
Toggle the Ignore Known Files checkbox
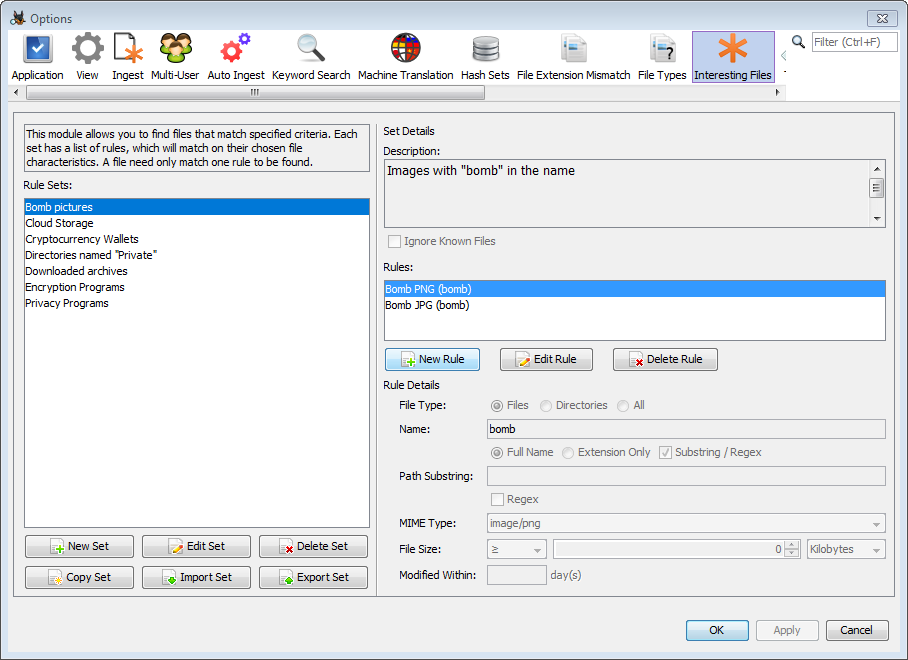pyautogui.click(x=395, y=241)
